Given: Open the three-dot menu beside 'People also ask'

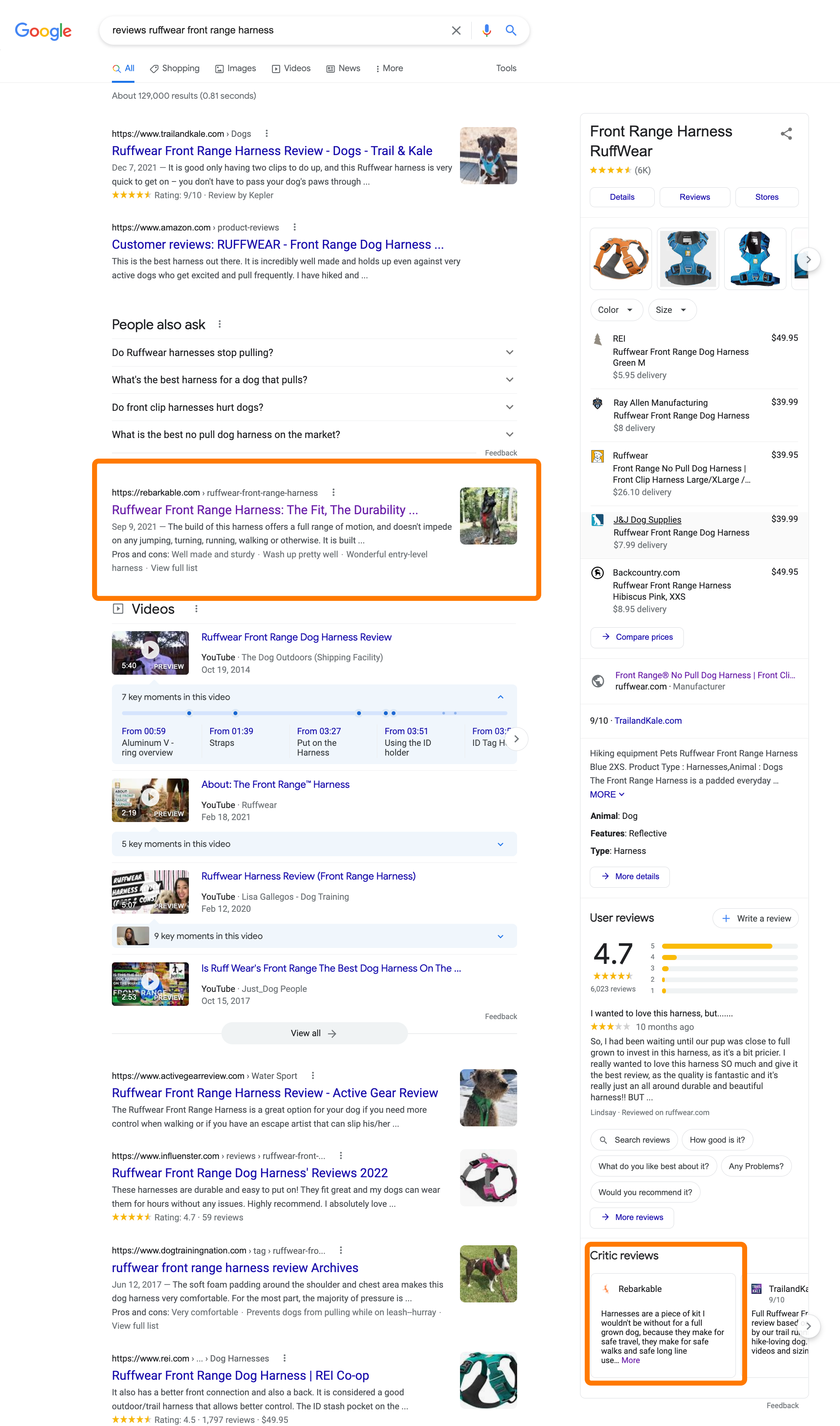Looking at the screenshot, I should pos(220,324).
